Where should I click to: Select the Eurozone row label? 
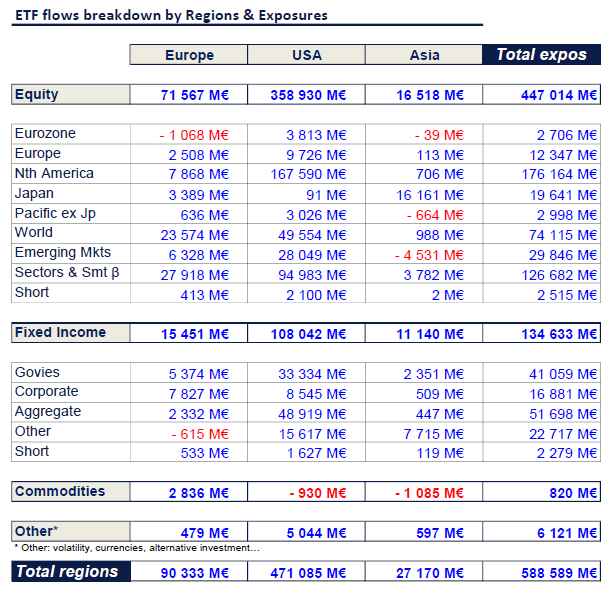point(45,134)
